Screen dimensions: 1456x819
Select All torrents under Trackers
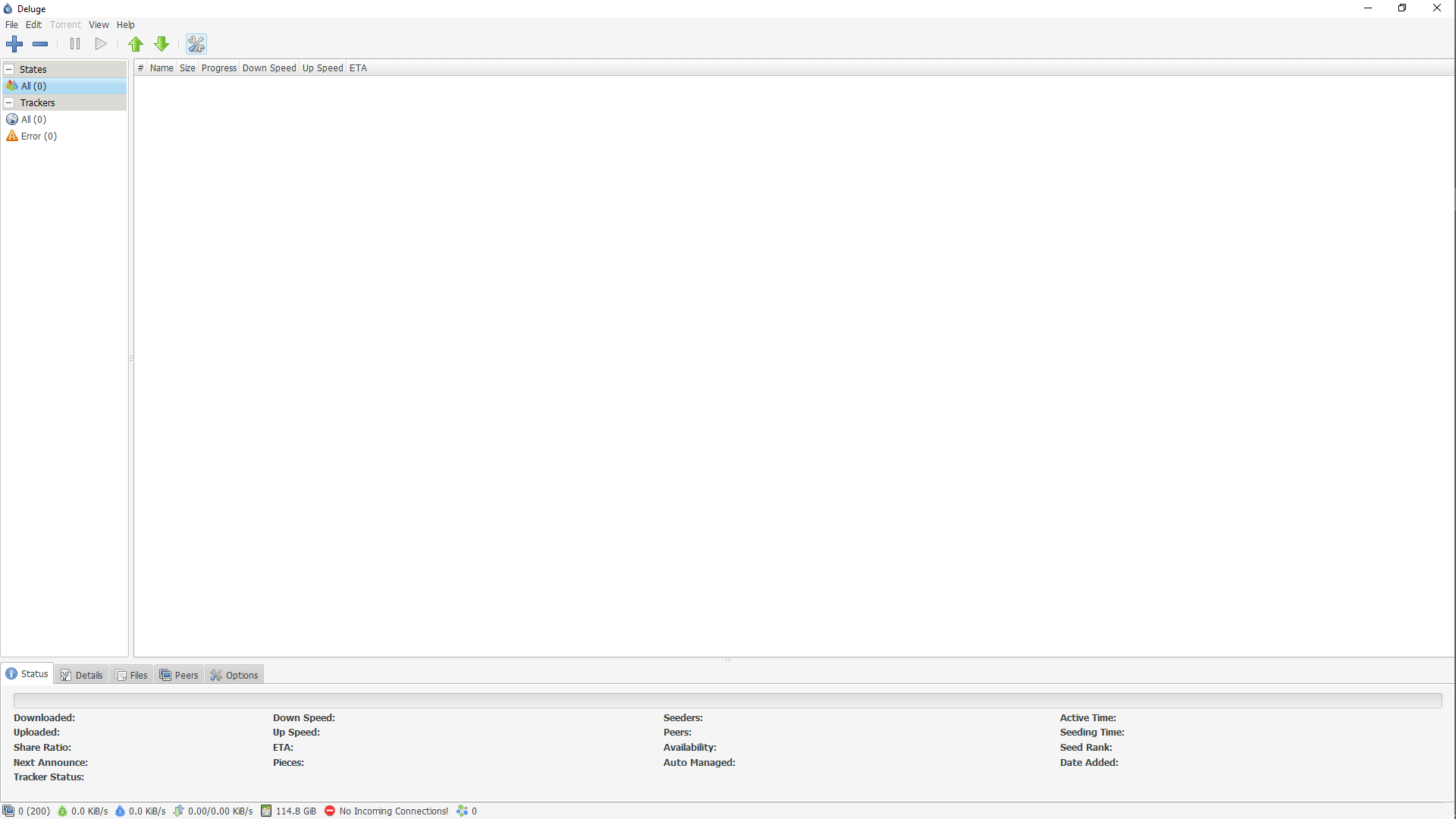33,119
